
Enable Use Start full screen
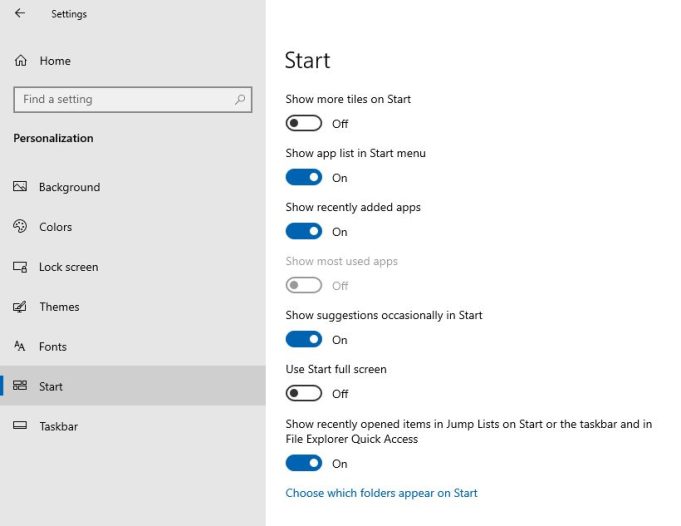pos(304,394)
